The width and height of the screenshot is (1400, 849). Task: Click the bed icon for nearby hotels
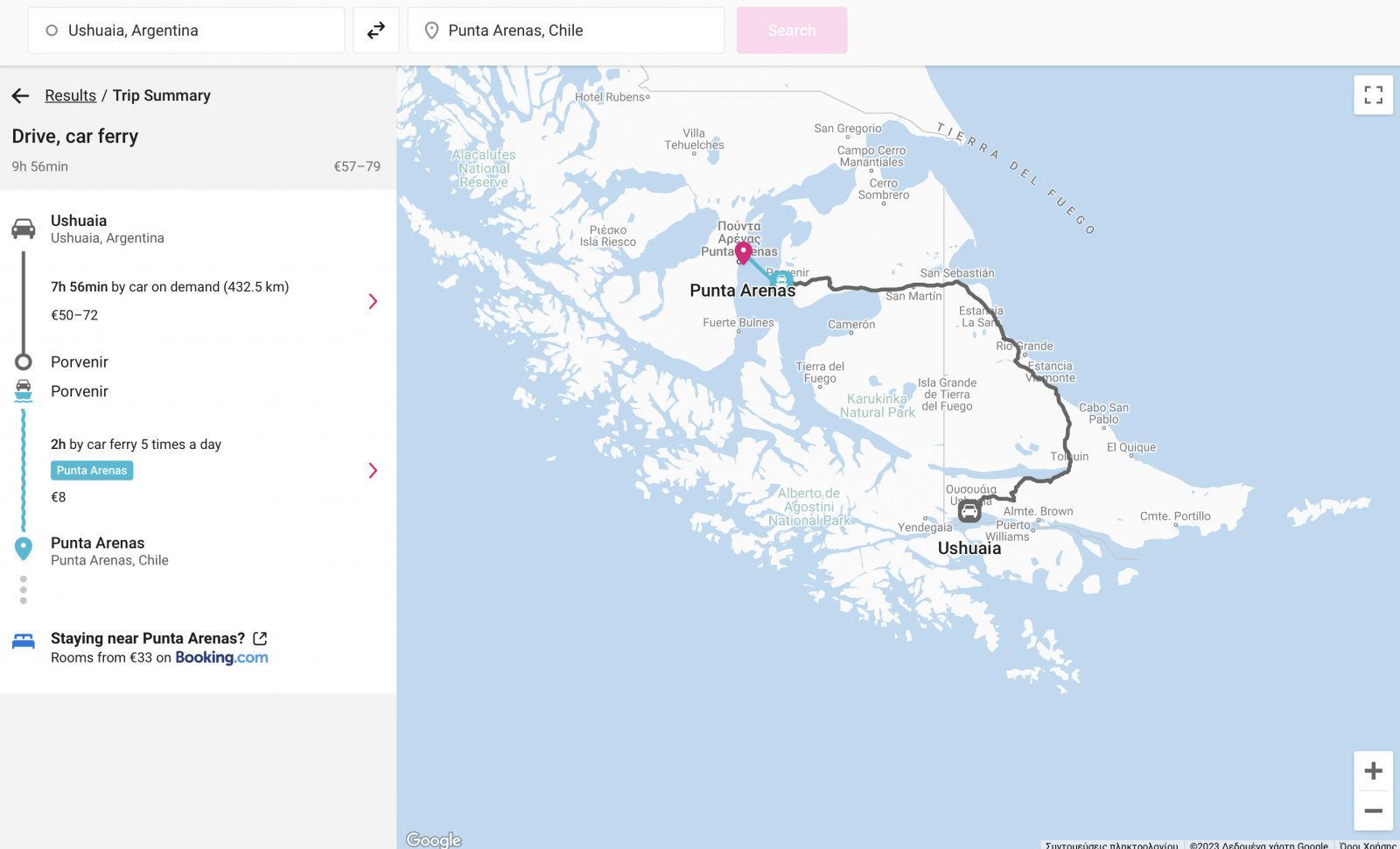coord(24,642)
